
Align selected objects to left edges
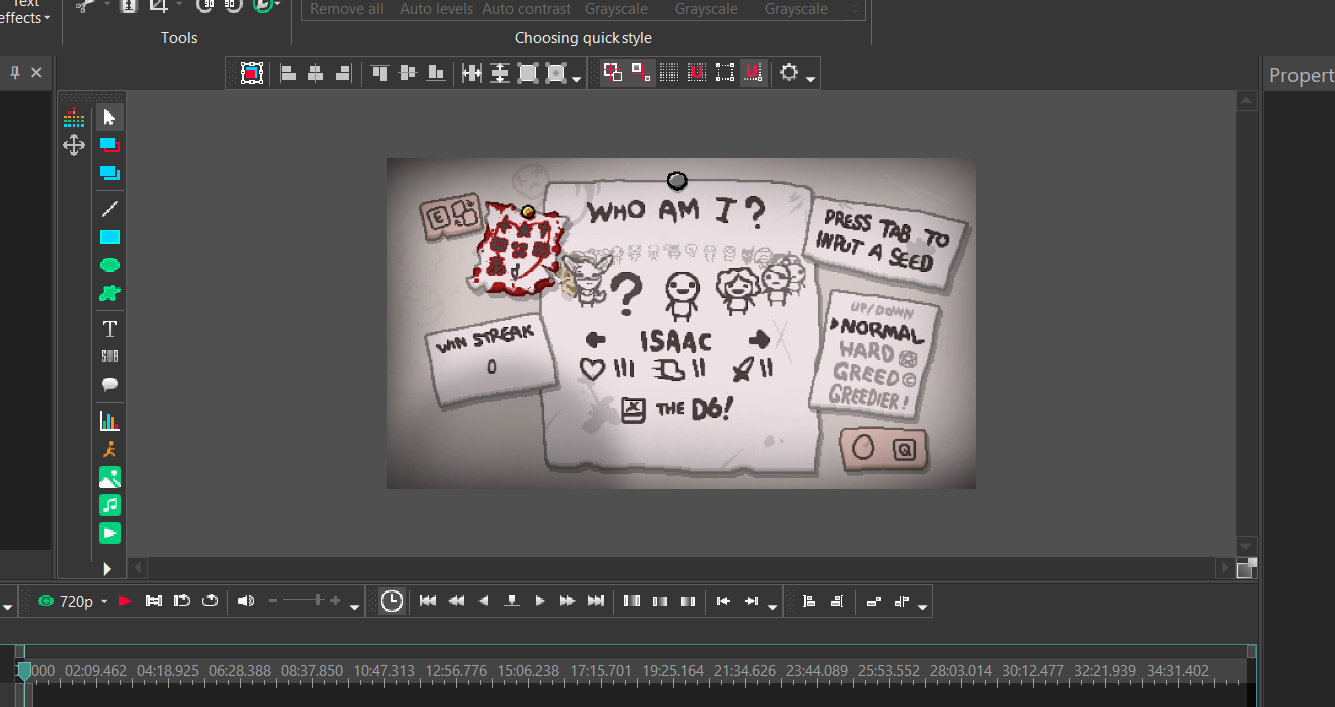click(x=288, y=73)
